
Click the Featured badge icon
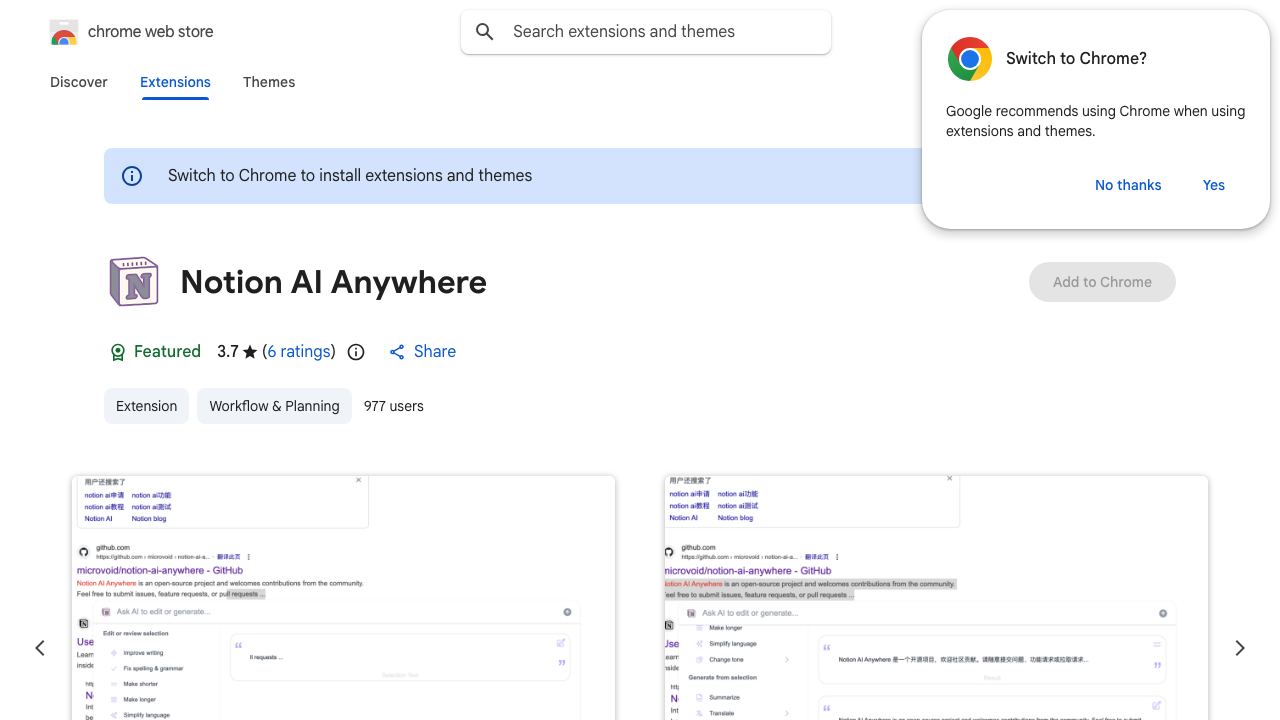[x=118, y=352]
